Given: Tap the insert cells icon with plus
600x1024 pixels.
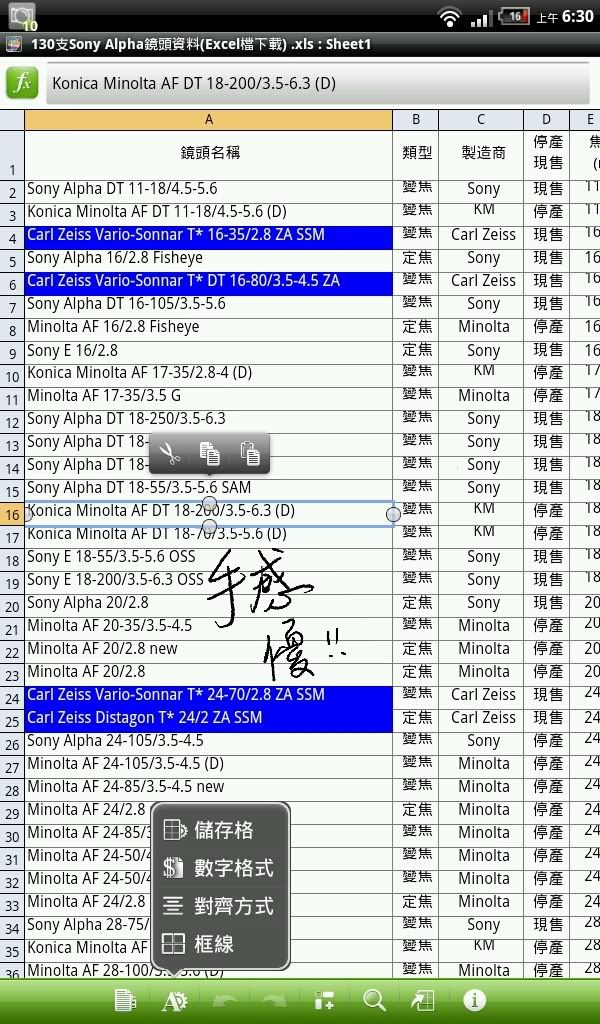Looking at the screenshot, I should (x=324, y=1000).
